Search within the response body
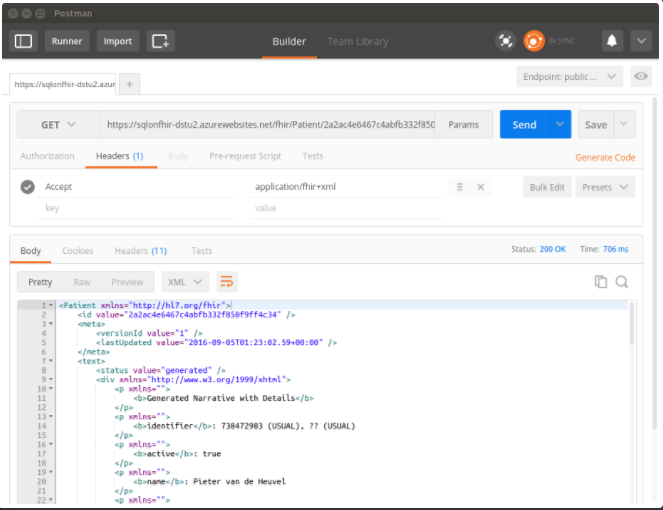 point(622,282)
